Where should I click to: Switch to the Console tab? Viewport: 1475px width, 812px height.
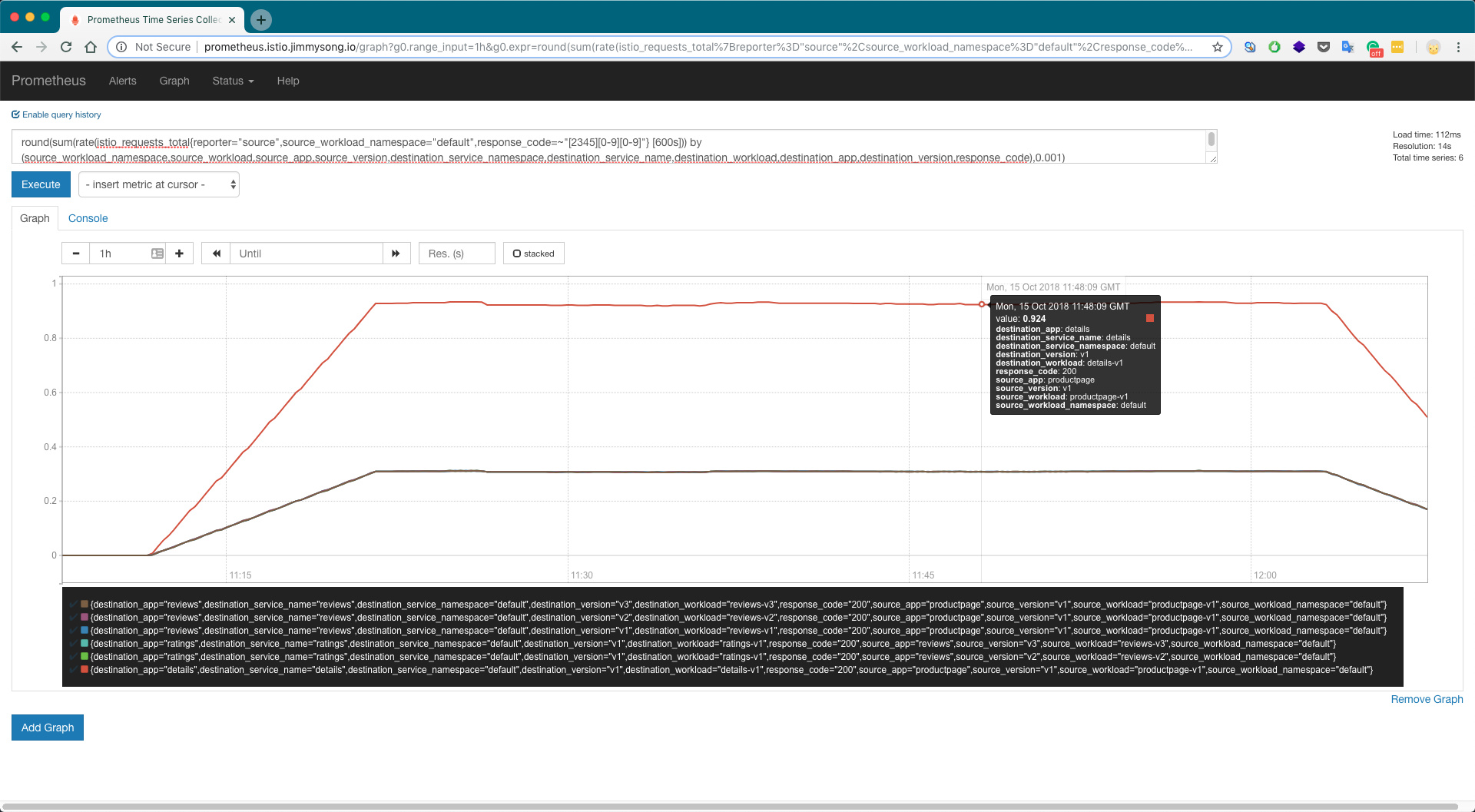88,218
